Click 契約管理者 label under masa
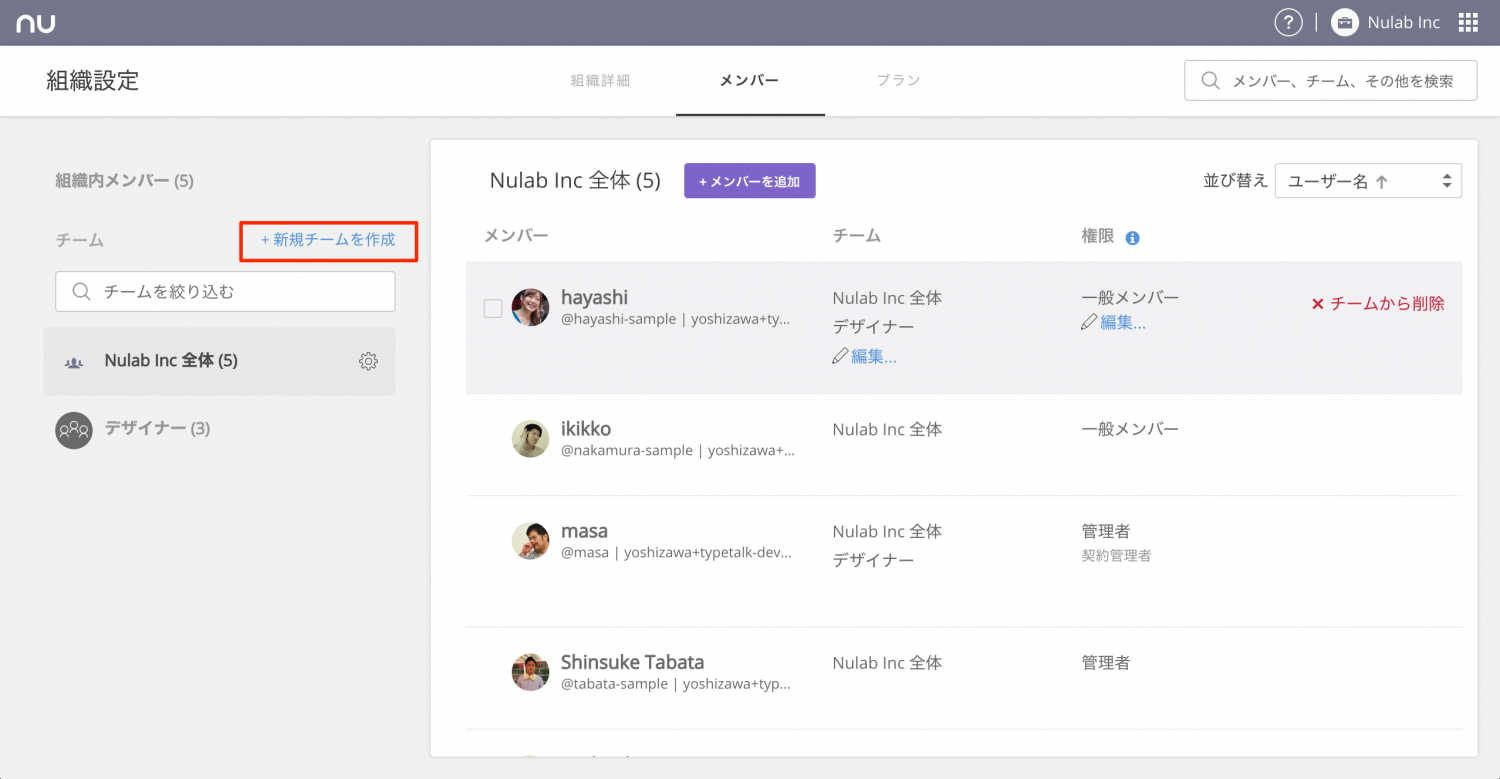This screenshot has width=1500, height=779. point(1116,555)
